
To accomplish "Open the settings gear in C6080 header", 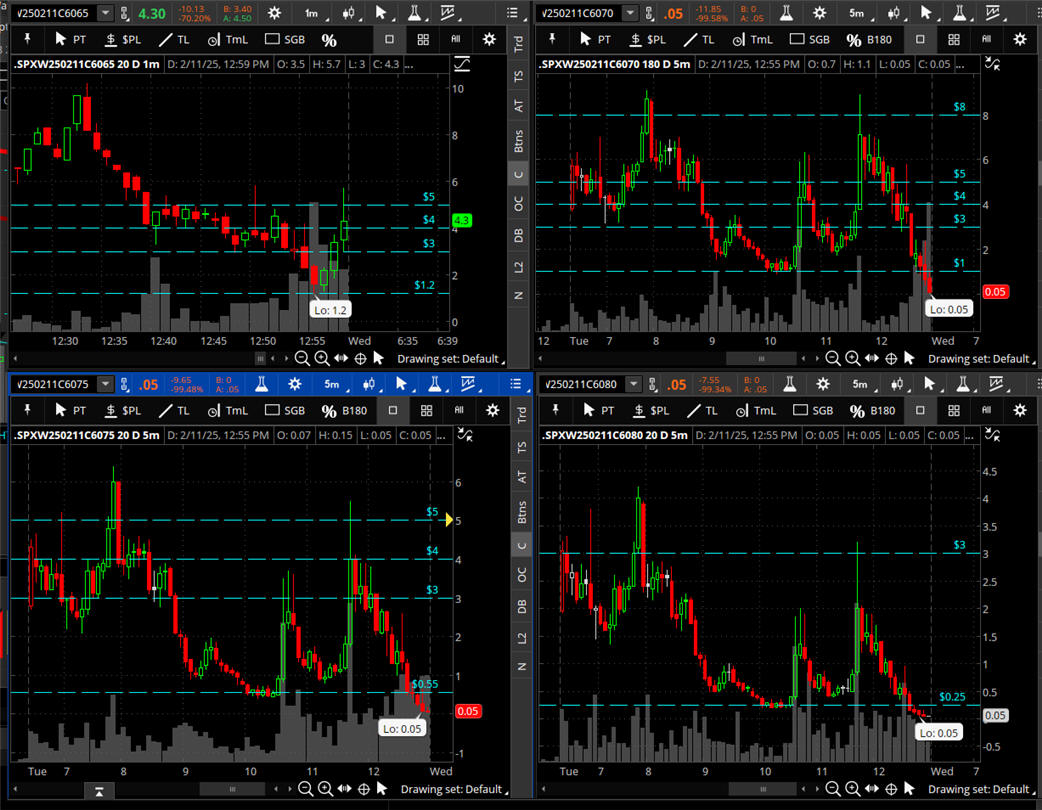I will click(x=823, y=383).
